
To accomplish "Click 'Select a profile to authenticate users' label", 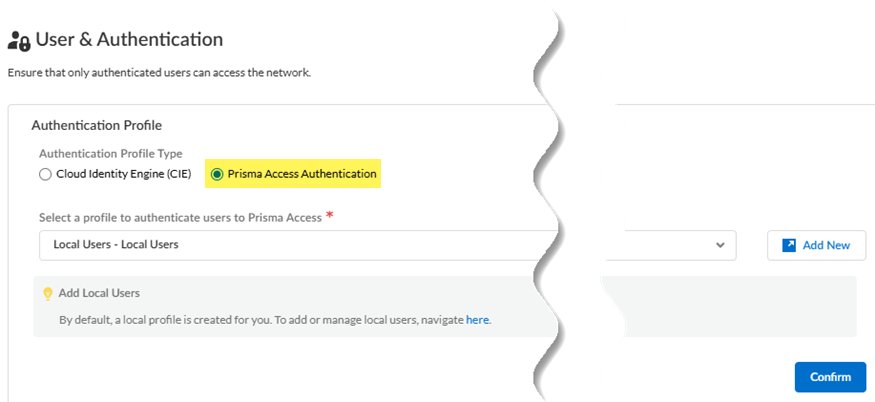I will tap(180, 218).
